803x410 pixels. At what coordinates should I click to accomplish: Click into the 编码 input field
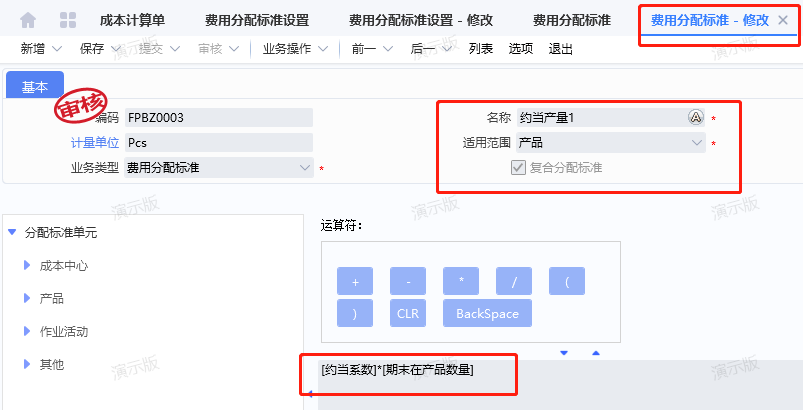point(219,118)
